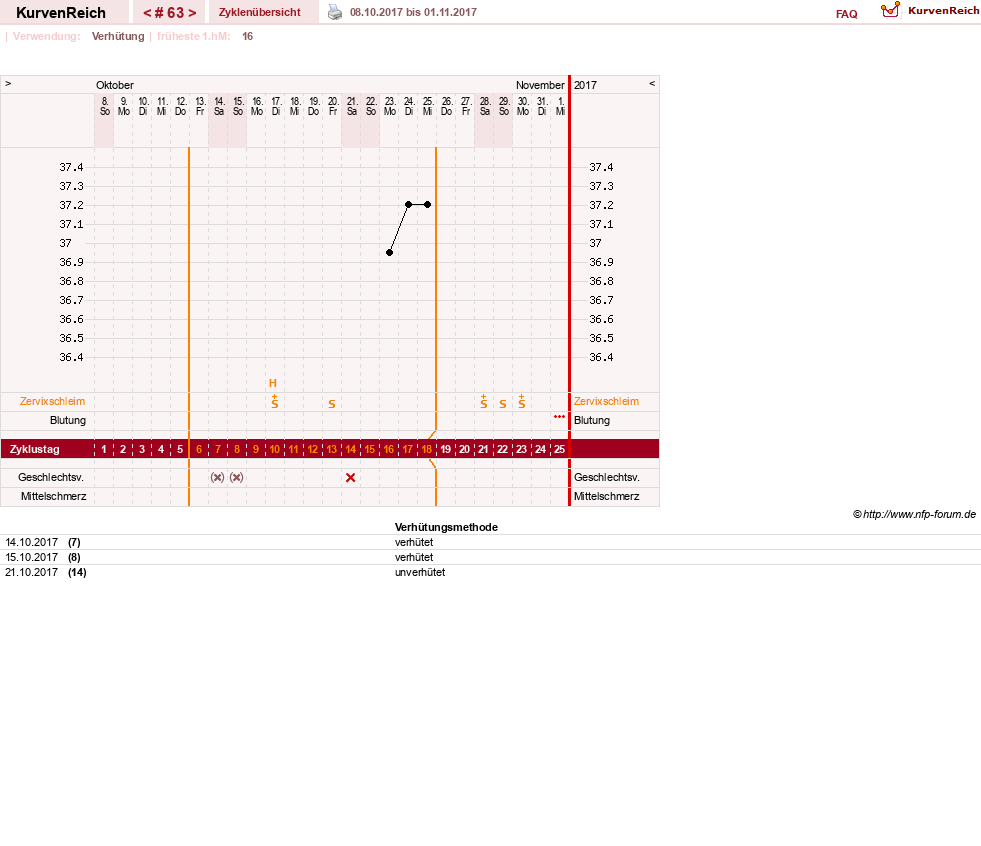Click the KurvenReich title
The height and width of the screenshot is (846, 981).
coord(61,13)
